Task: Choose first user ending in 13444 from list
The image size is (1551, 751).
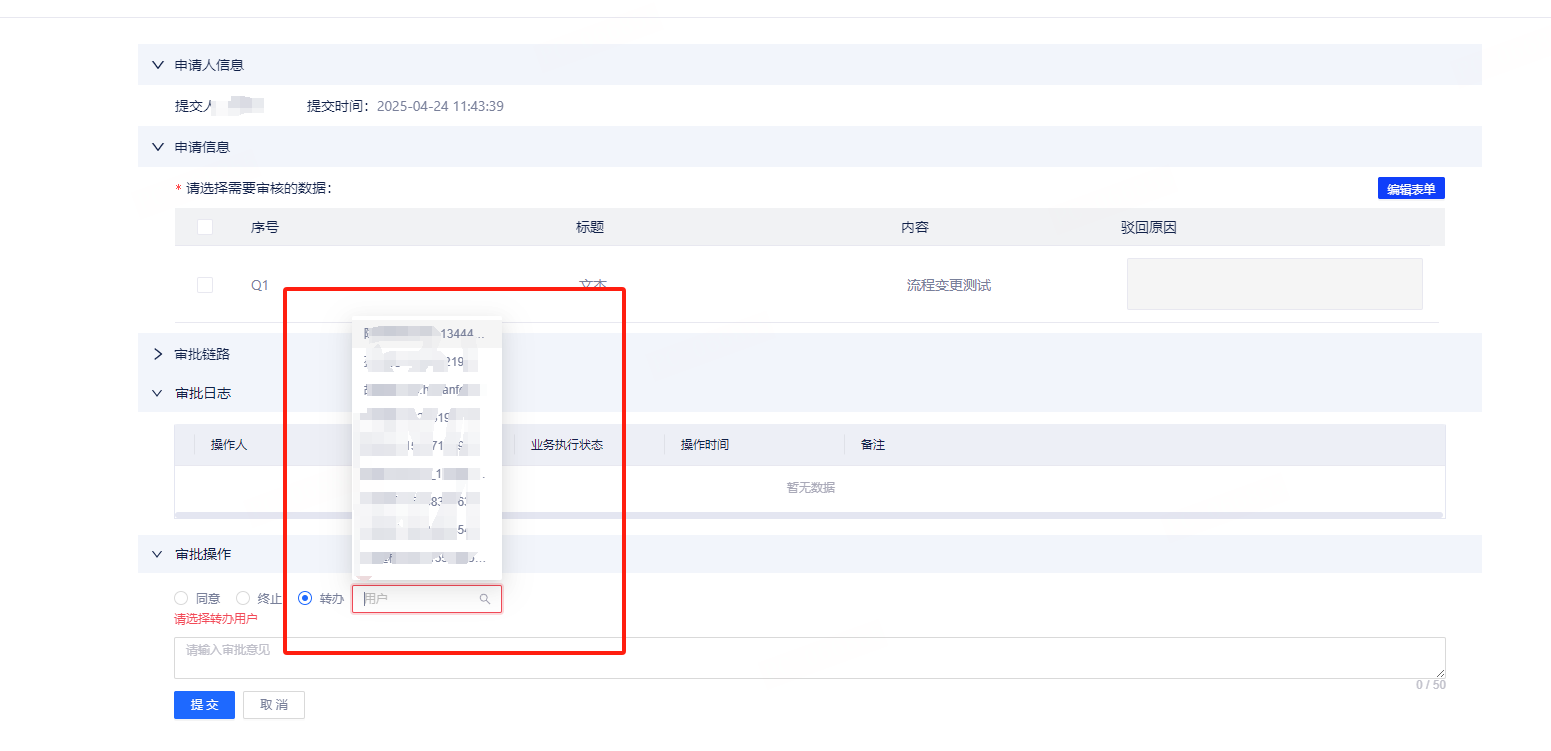Action: coord(427,333)
